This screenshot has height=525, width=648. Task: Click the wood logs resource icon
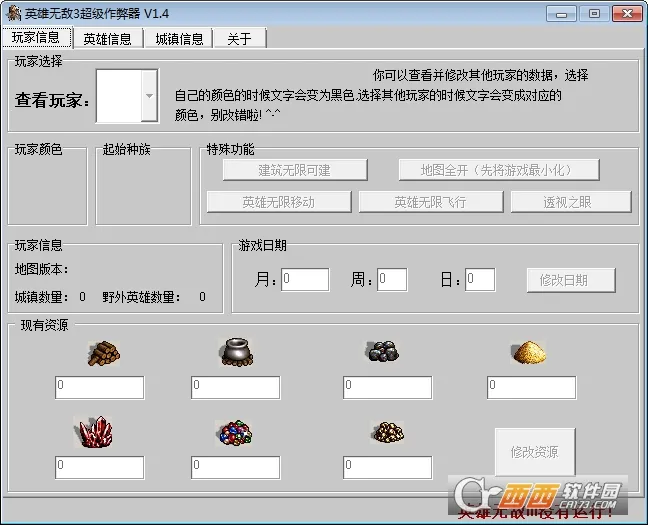point(100,353)
